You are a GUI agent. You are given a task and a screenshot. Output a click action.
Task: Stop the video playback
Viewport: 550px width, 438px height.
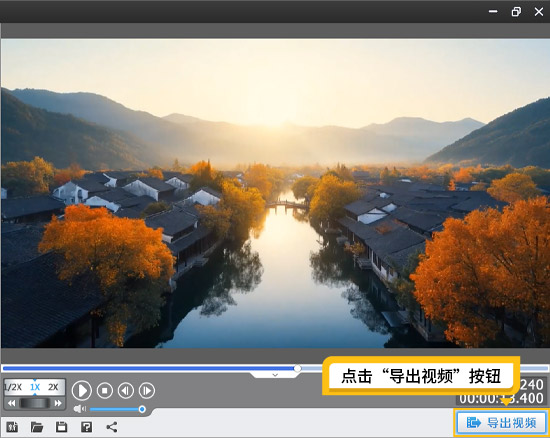tap(105, 390)
